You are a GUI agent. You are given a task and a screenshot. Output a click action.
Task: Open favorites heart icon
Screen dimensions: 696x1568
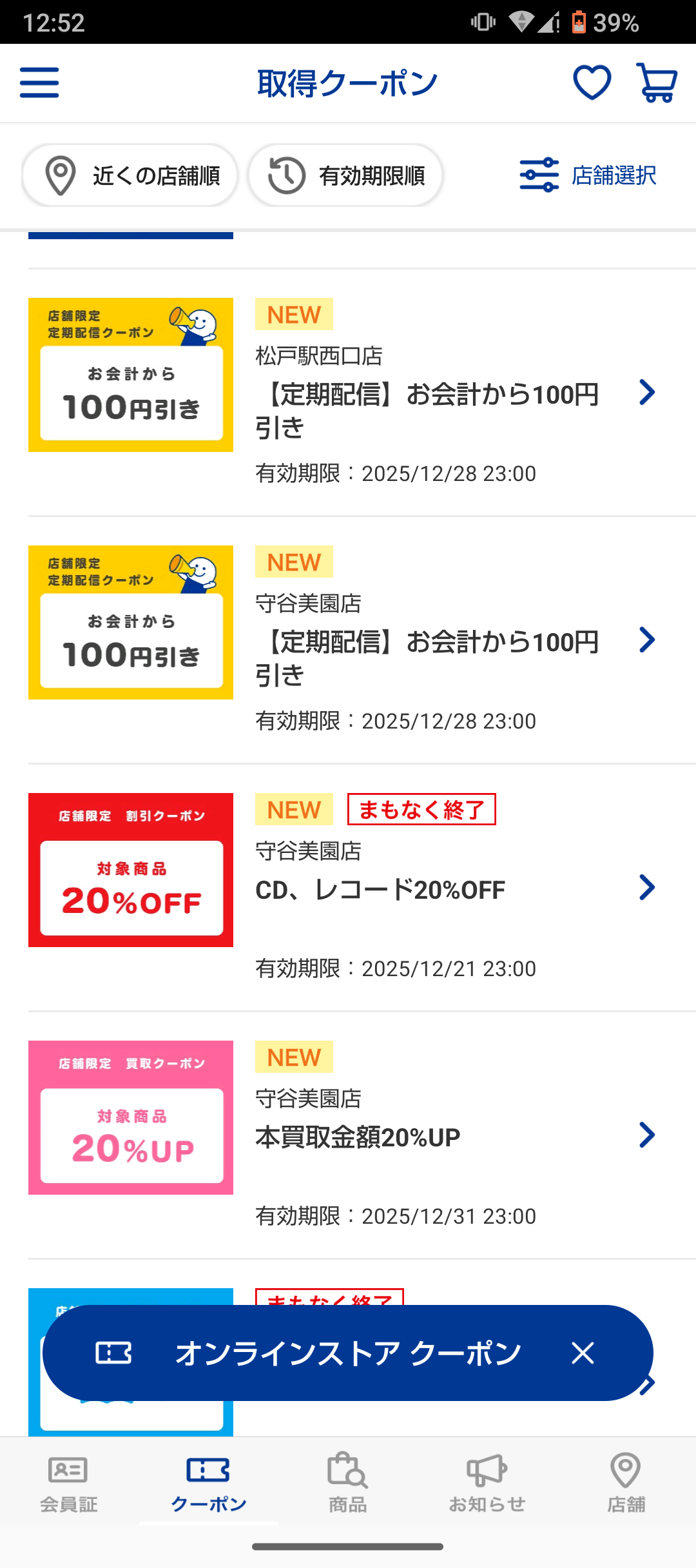[592, 83]
